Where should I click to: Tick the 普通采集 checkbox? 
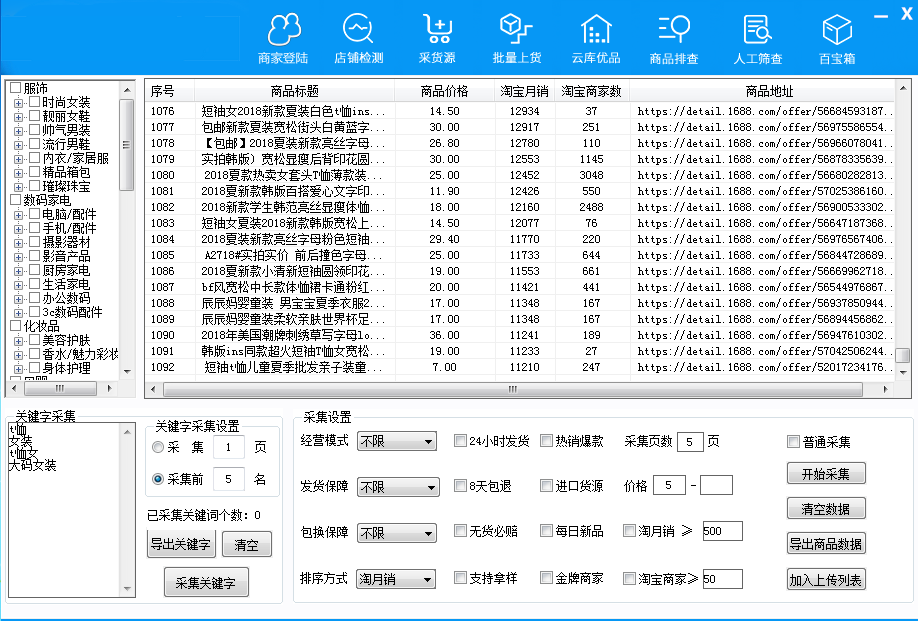793,442
